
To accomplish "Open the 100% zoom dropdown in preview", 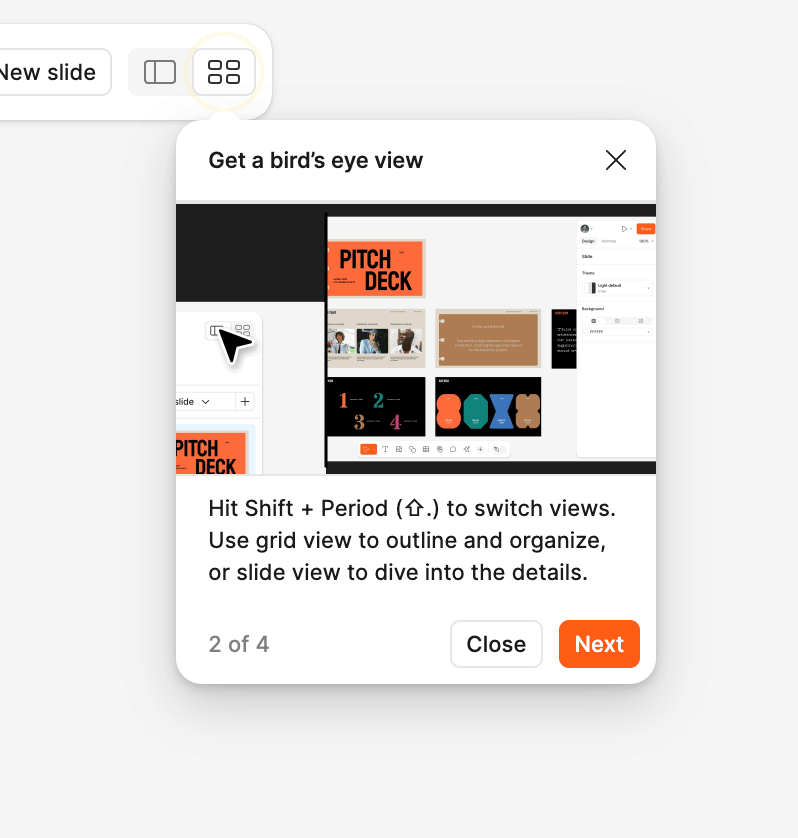I will 646,241.
